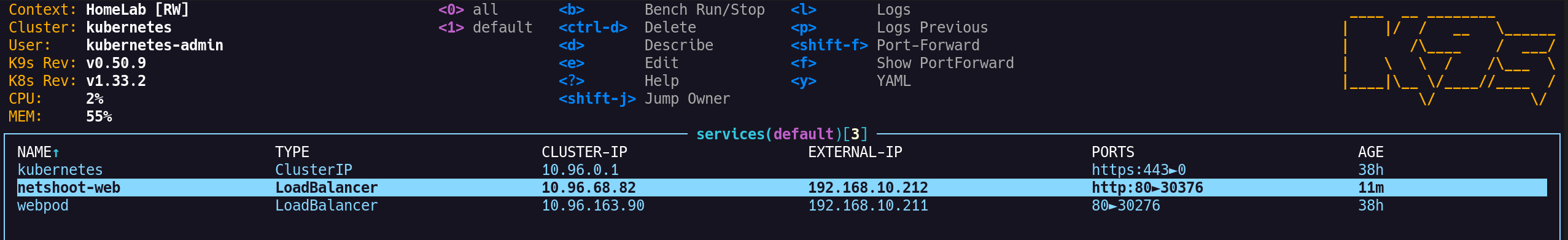
Task: Click the services(default)[3] panel title
Action: pyautogui.click(x=782, y=134)
